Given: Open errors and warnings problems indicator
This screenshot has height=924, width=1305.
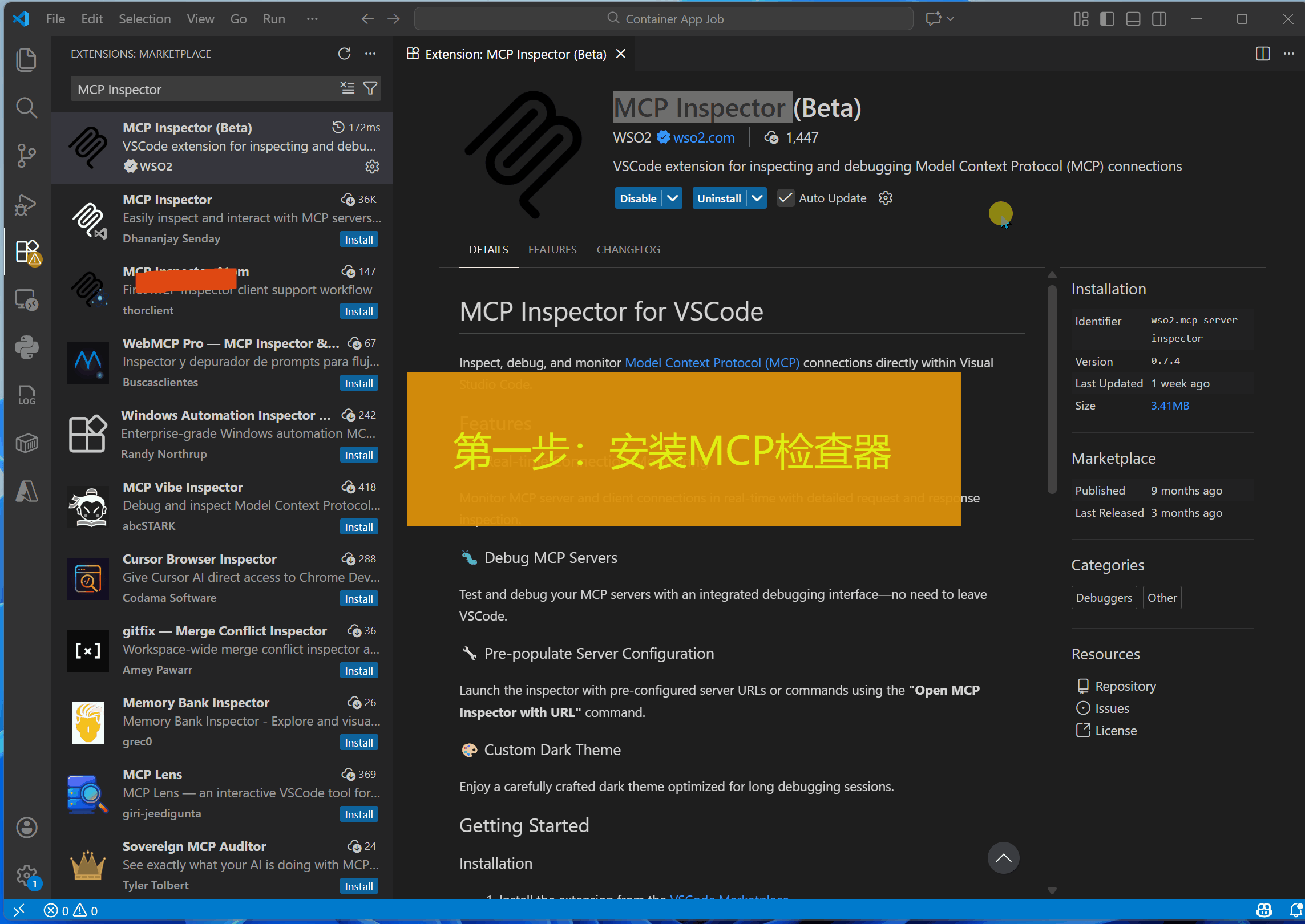Looking at the screenshot, I should click(71, 910).
